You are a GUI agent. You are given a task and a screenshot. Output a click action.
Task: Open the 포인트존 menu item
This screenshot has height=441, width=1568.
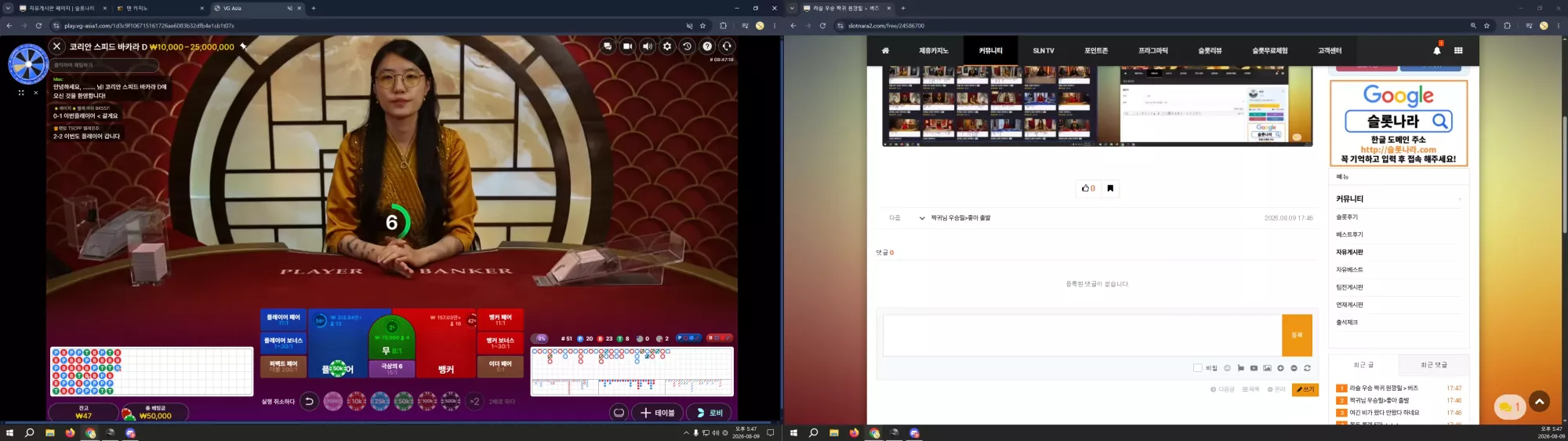coord(1096,50)
